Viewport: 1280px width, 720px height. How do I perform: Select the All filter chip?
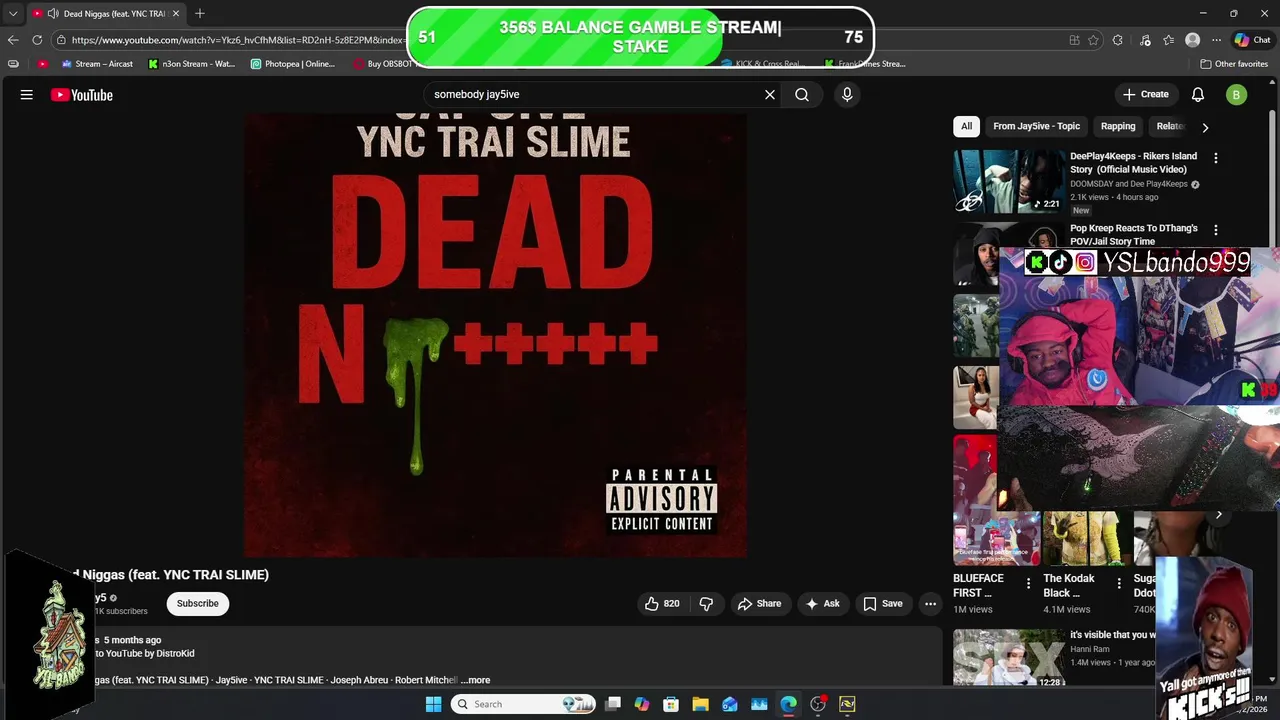coord(966,126)
